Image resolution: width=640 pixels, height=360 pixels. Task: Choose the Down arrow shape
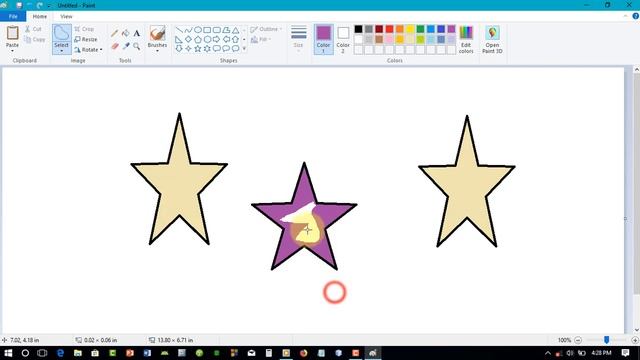pyautogui.click(x=179, y=49)
